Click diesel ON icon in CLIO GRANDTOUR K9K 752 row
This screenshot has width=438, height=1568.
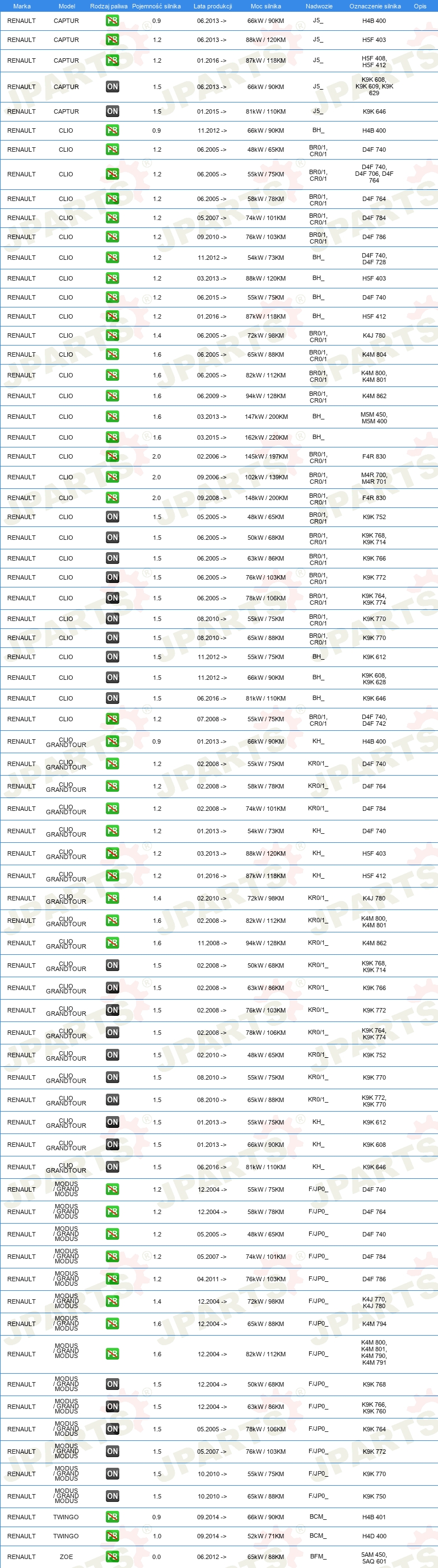click(112, 1055)
